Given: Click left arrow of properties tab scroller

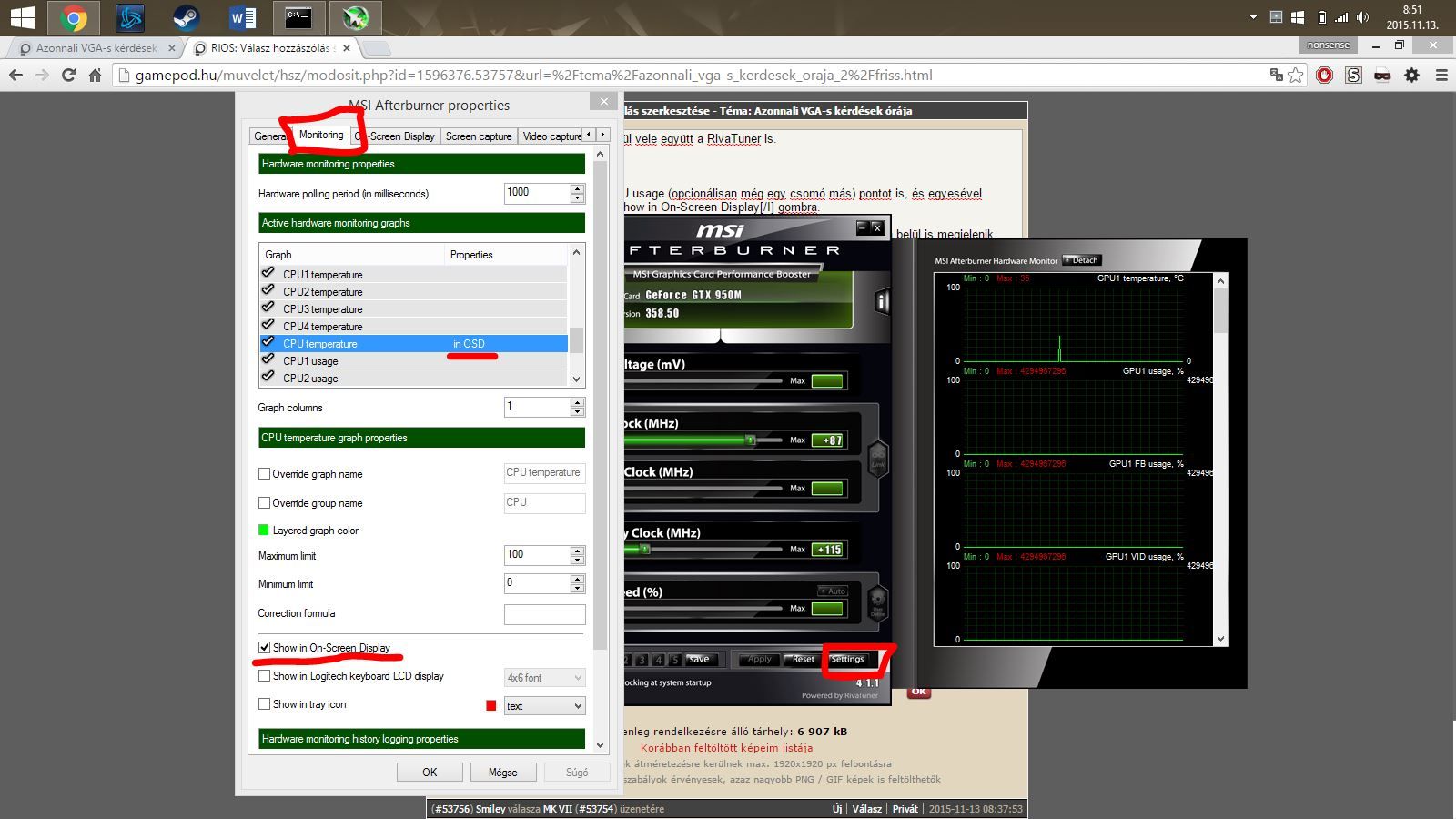Looking at the screenshot, I should tap(588, 135).
